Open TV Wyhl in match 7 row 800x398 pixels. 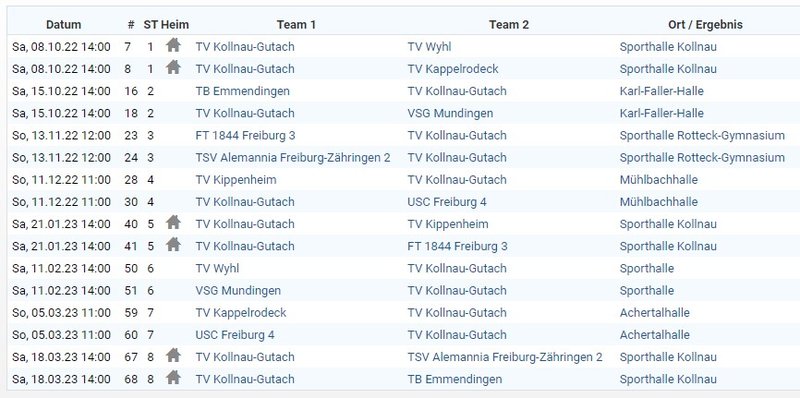(x=429, y=47)
